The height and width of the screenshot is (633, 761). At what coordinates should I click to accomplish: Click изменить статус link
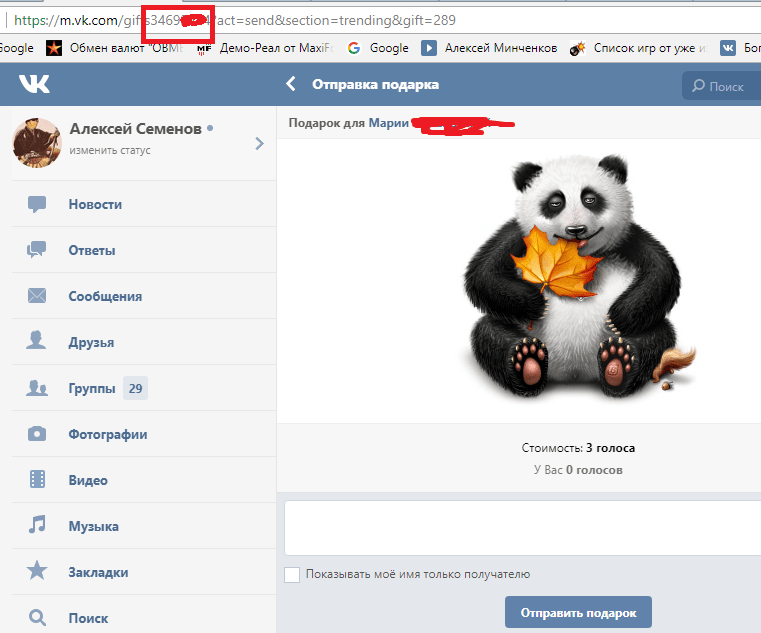(x=110, y=150)
